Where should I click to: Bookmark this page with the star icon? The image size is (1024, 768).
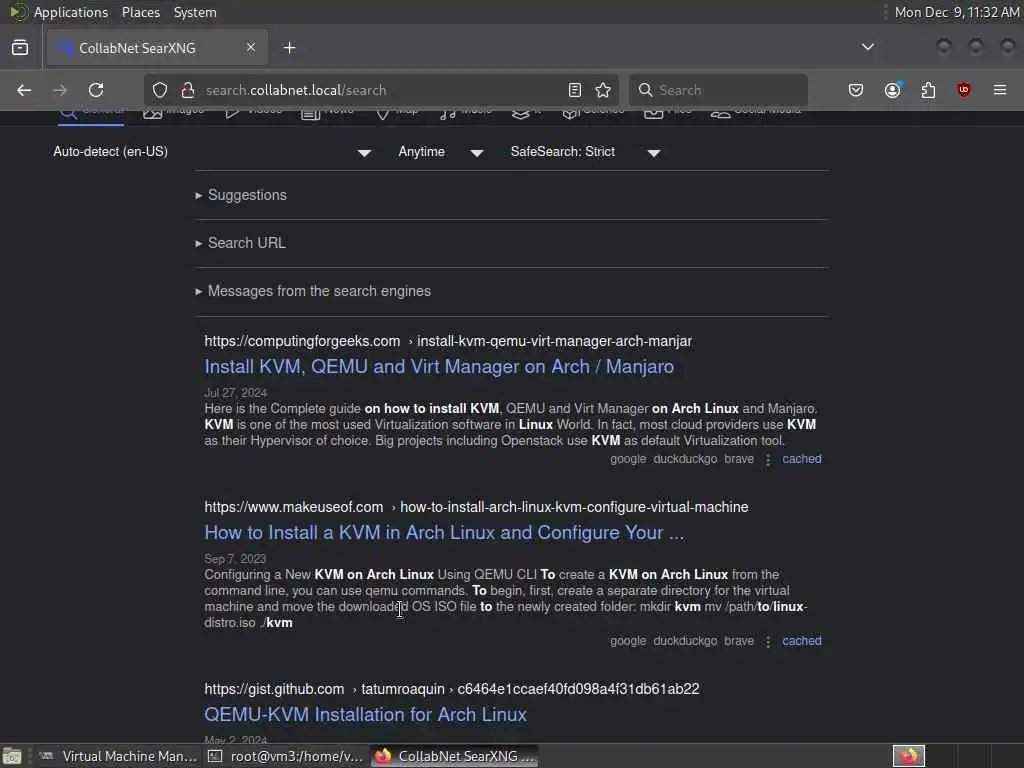tap(603, 90)
